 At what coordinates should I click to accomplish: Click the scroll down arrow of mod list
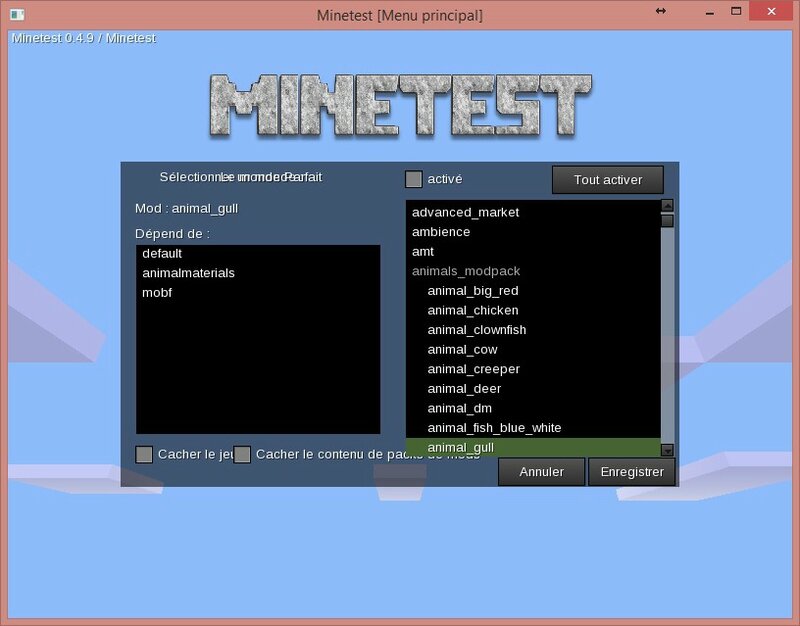point(667,451)
